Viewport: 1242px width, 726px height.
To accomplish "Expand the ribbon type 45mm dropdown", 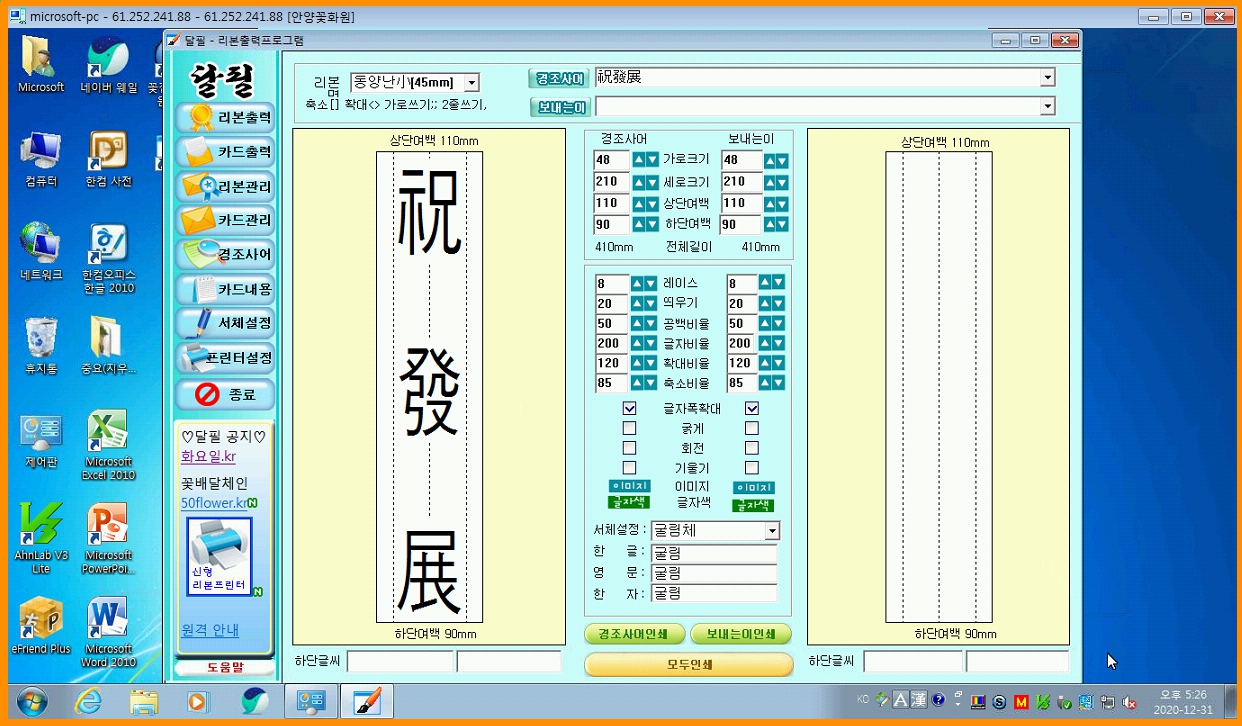I will (x=472, y=83).
